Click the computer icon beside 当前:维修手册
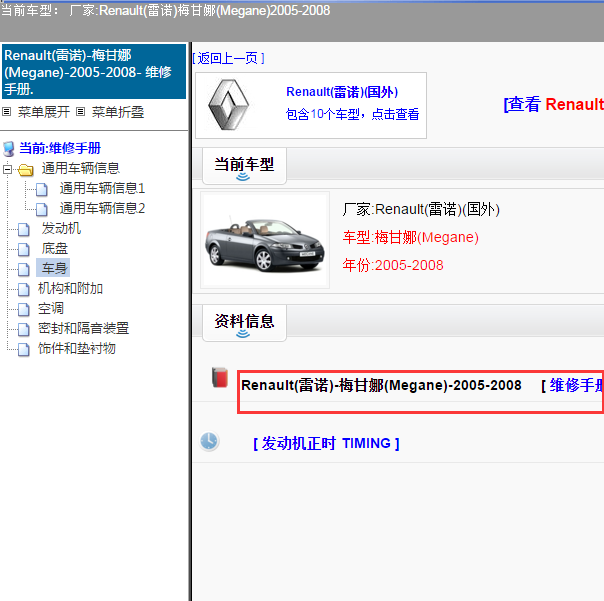The width and height of the screenshot is (604, 601). click(9, 149)
